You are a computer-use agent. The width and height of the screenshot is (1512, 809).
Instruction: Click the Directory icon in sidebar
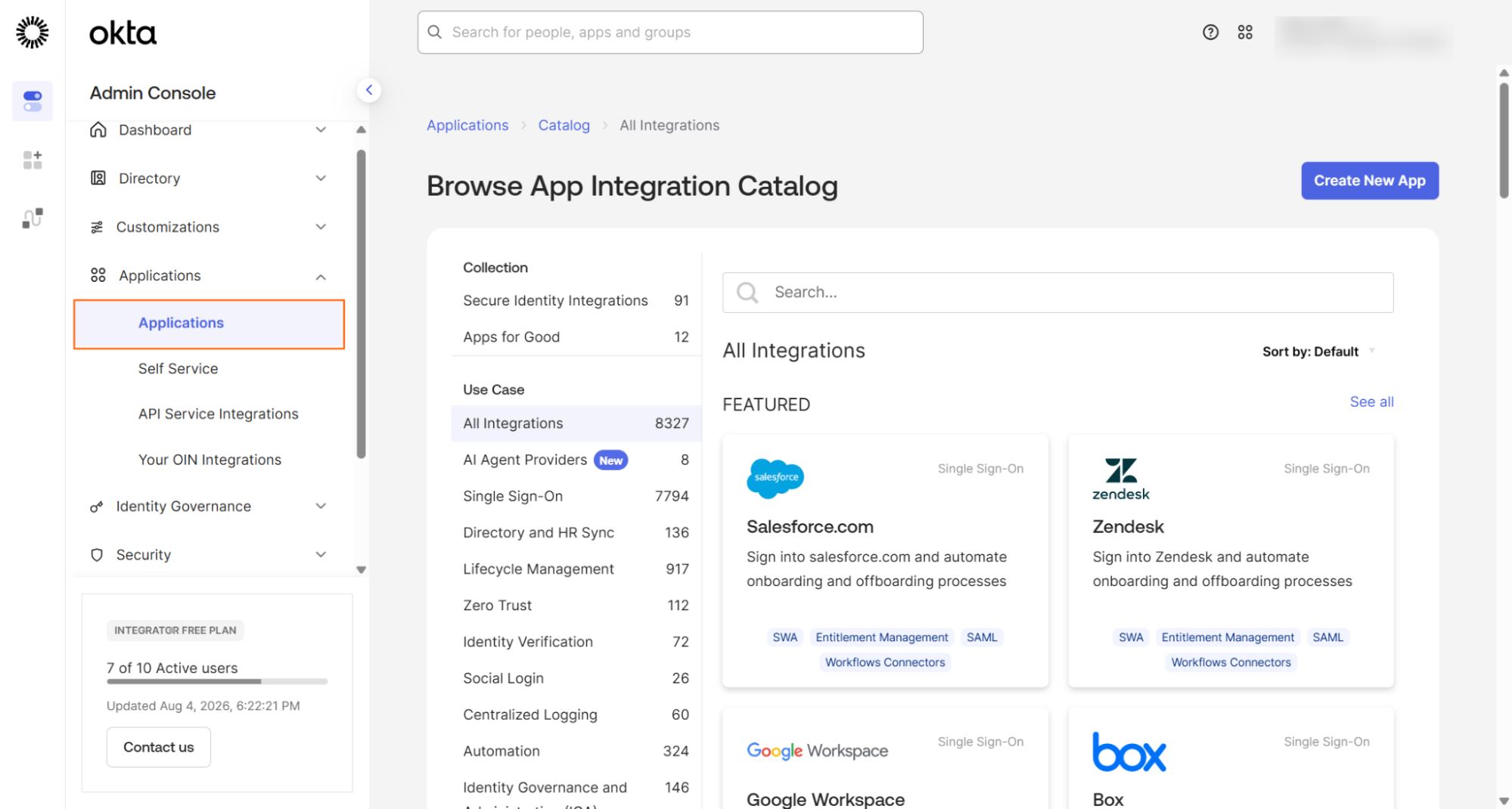(x=98, y=178)
